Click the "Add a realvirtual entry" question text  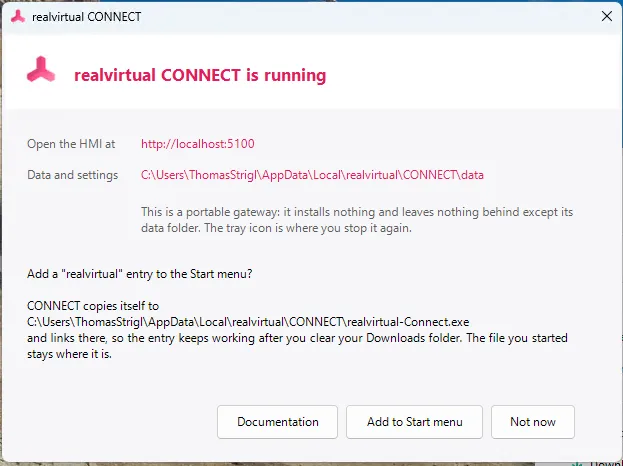tap(139, 274)
